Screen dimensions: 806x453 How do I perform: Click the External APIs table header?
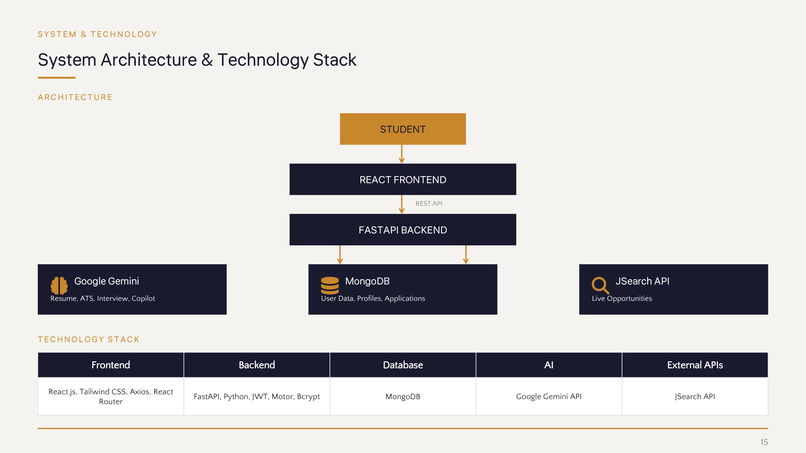[695, 365]
